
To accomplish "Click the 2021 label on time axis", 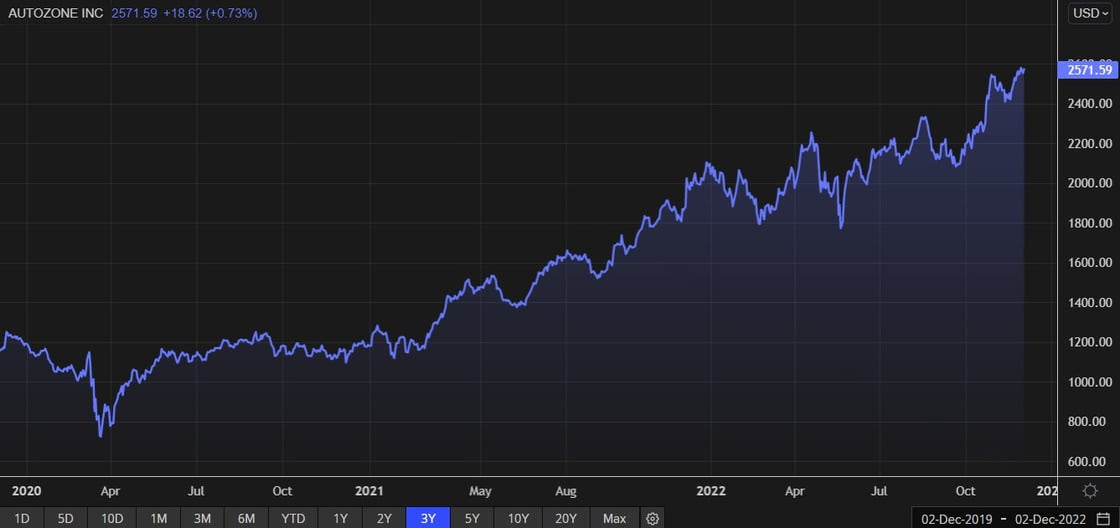I will click(x=371, y=492).
